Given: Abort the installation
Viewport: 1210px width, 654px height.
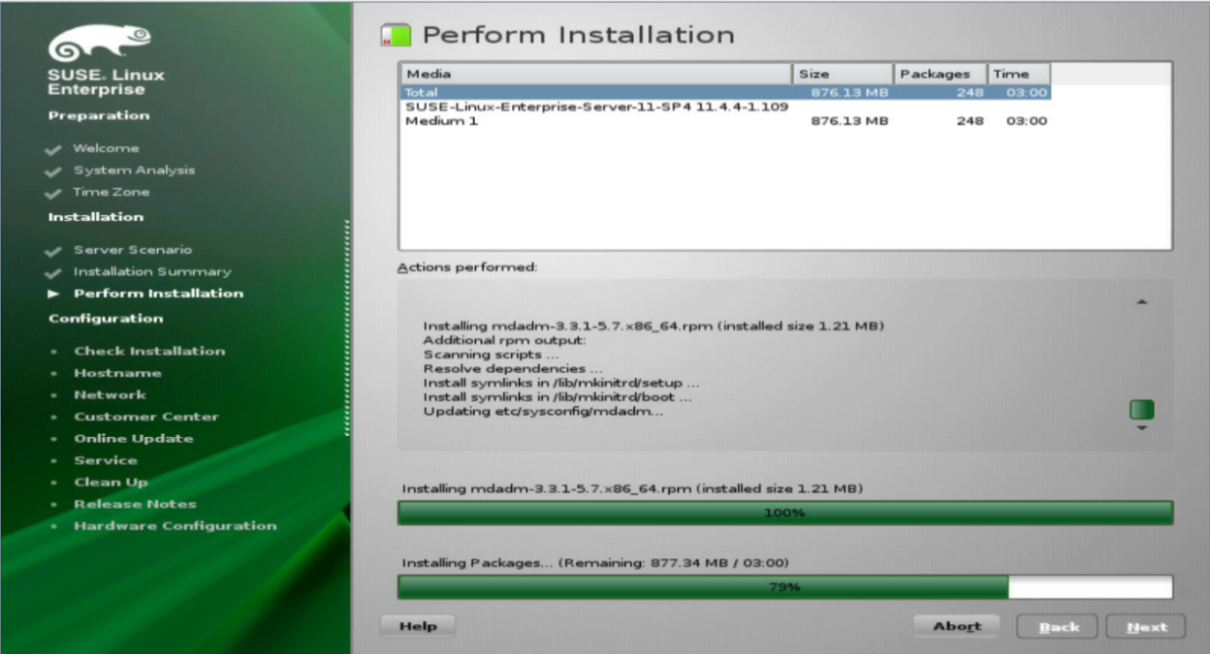Looking at the screenshot, I should click(x=957, y=626).
